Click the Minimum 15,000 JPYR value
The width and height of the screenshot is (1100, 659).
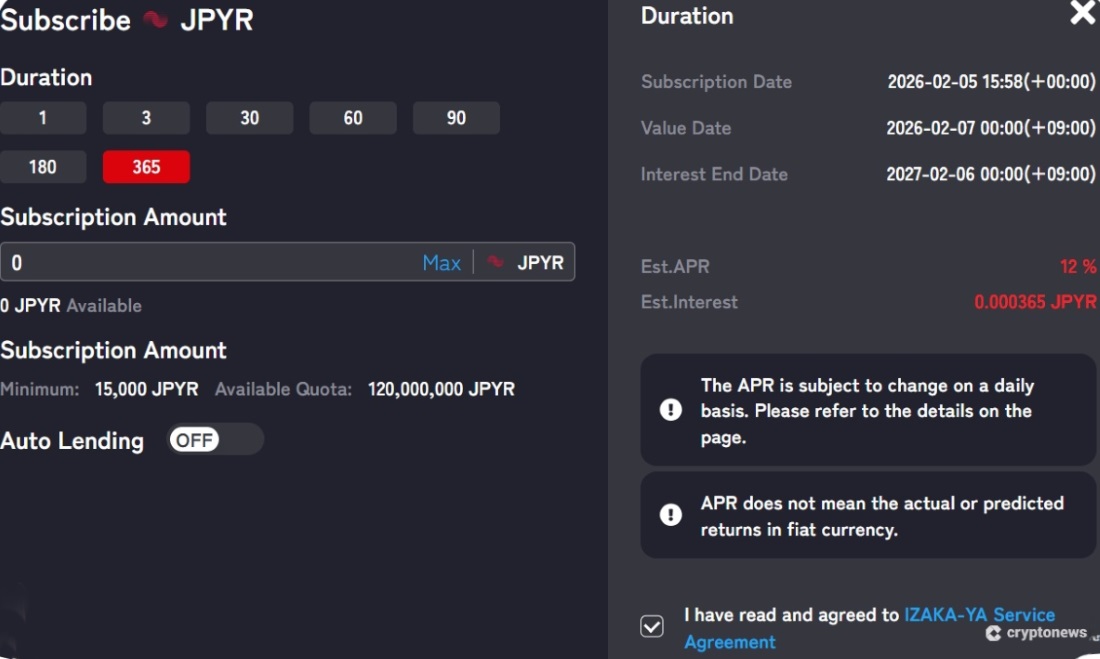tap(147, 389)
